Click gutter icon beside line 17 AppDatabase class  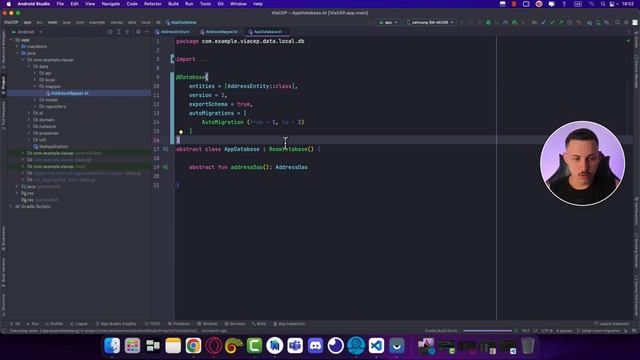pos(165,149)
